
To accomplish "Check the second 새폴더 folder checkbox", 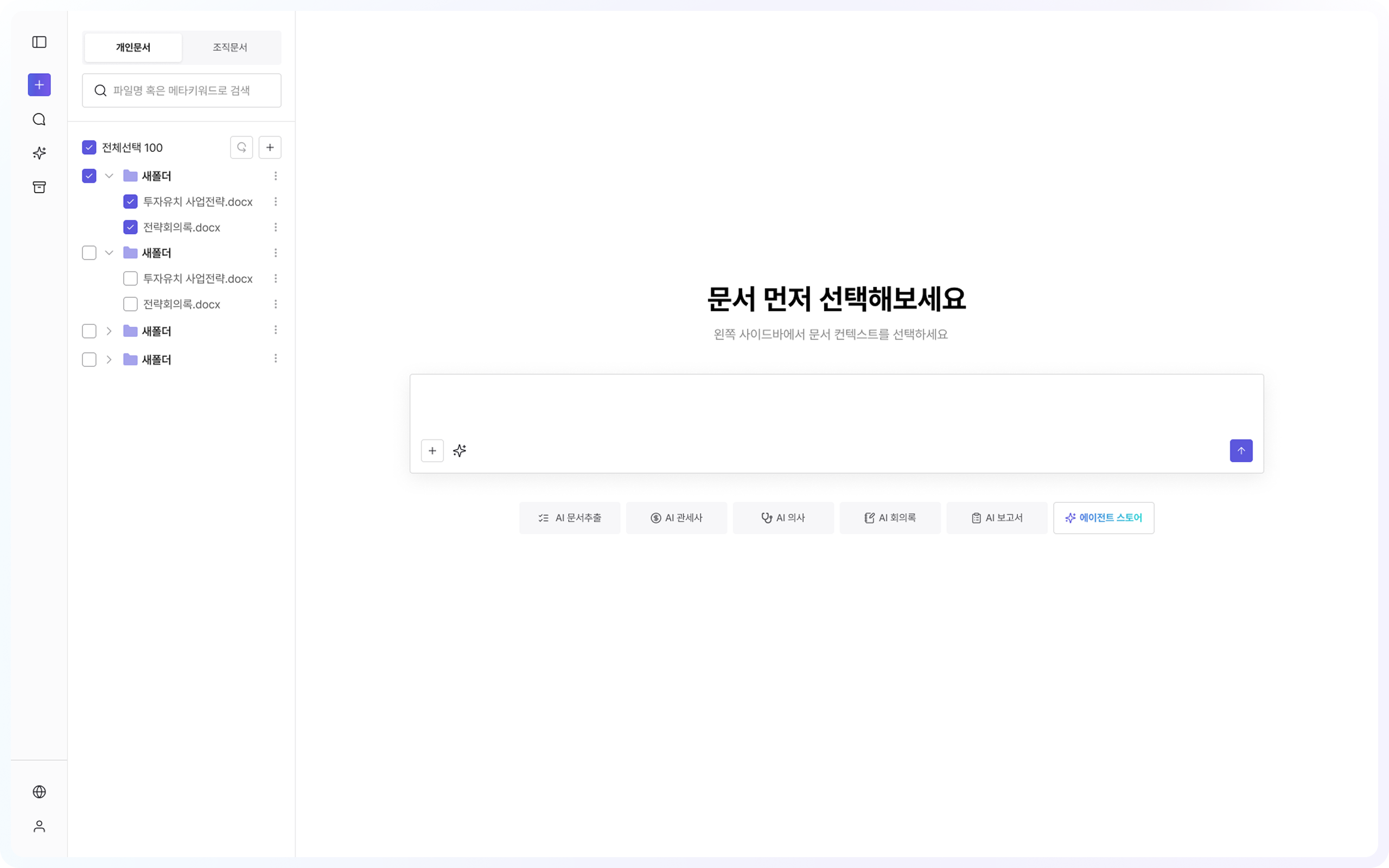I will click(x=89, y=253).
